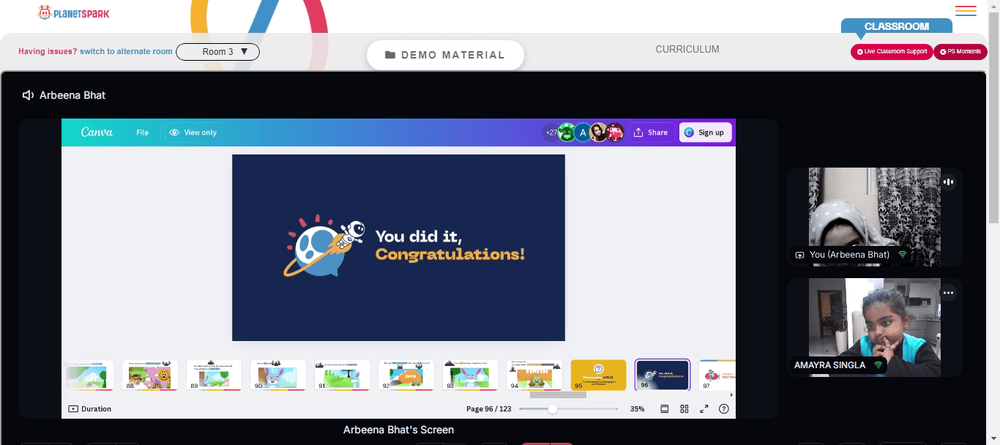Open the Canva help icon
The image size is (1000, 445).
pyautogui.click(x=724, y=409)
